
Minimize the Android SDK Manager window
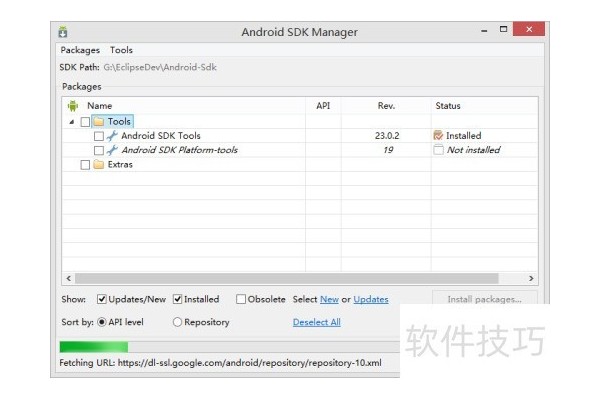484,30
